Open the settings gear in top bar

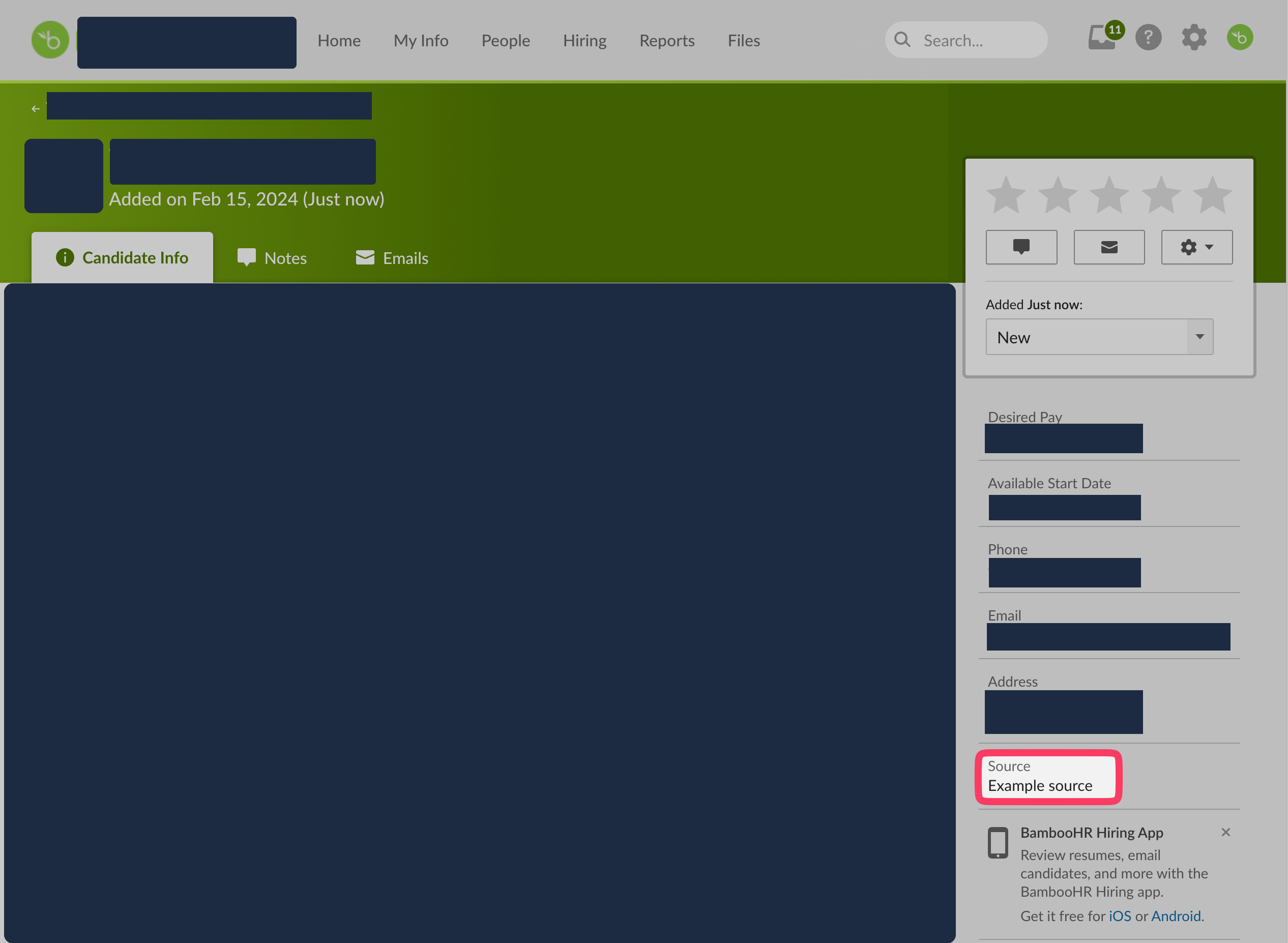pos(1194,38)
